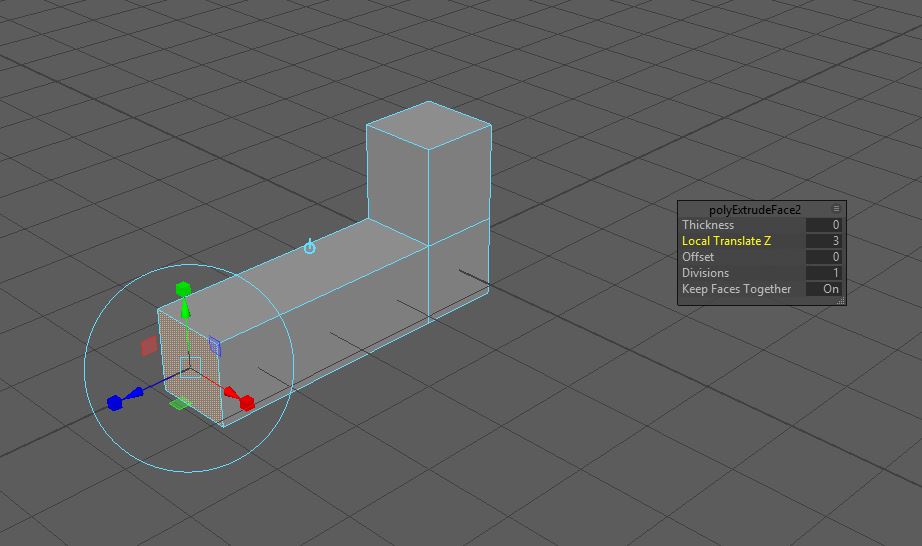Click the Divisions label
The image size is (922, 546).
tap(705, 273)
